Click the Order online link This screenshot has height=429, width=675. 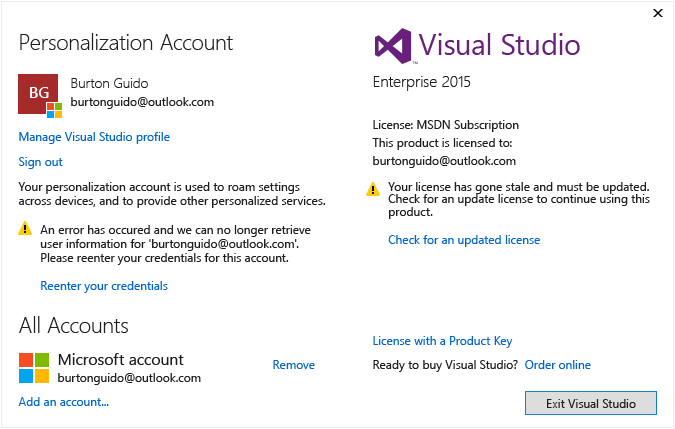click(557, 365)
